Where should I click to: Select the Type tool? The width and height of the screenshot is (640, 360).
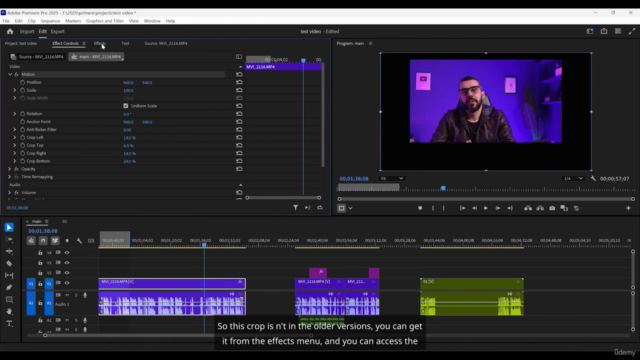pos(9,324)
